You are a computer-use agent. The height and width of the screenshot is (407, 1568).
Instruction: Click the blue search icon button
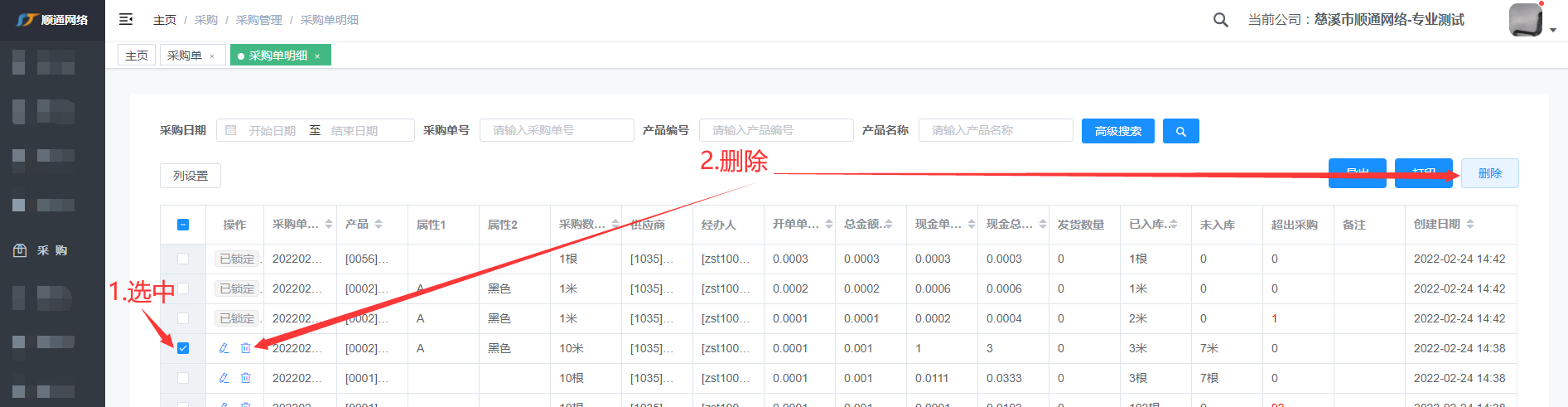pos(1180,131)
